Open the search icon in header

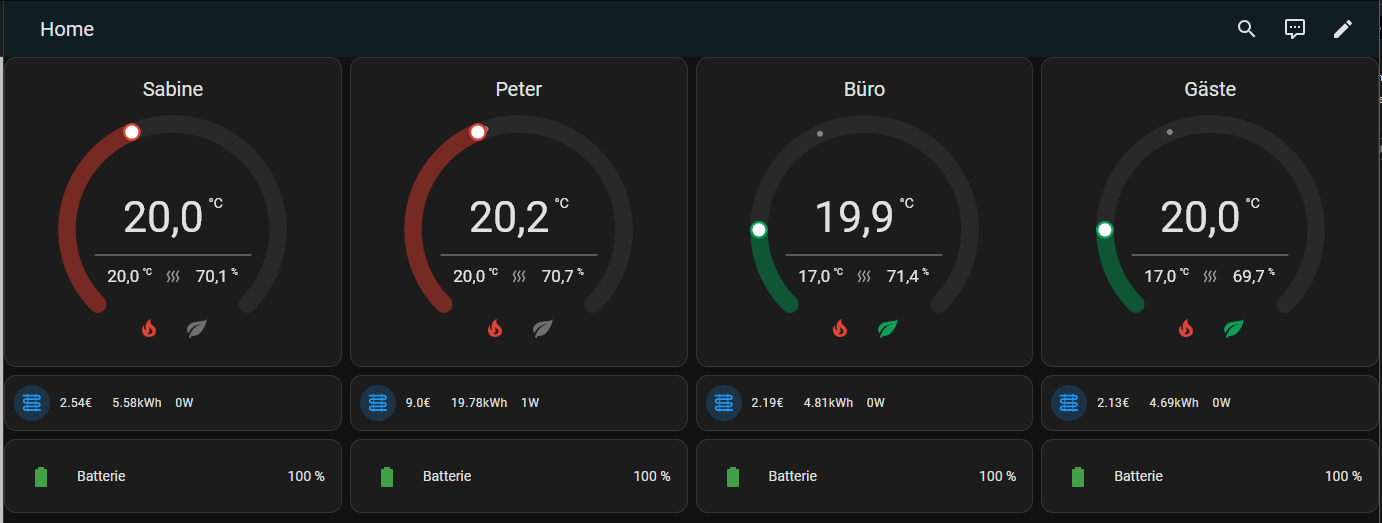(1246, 29)
